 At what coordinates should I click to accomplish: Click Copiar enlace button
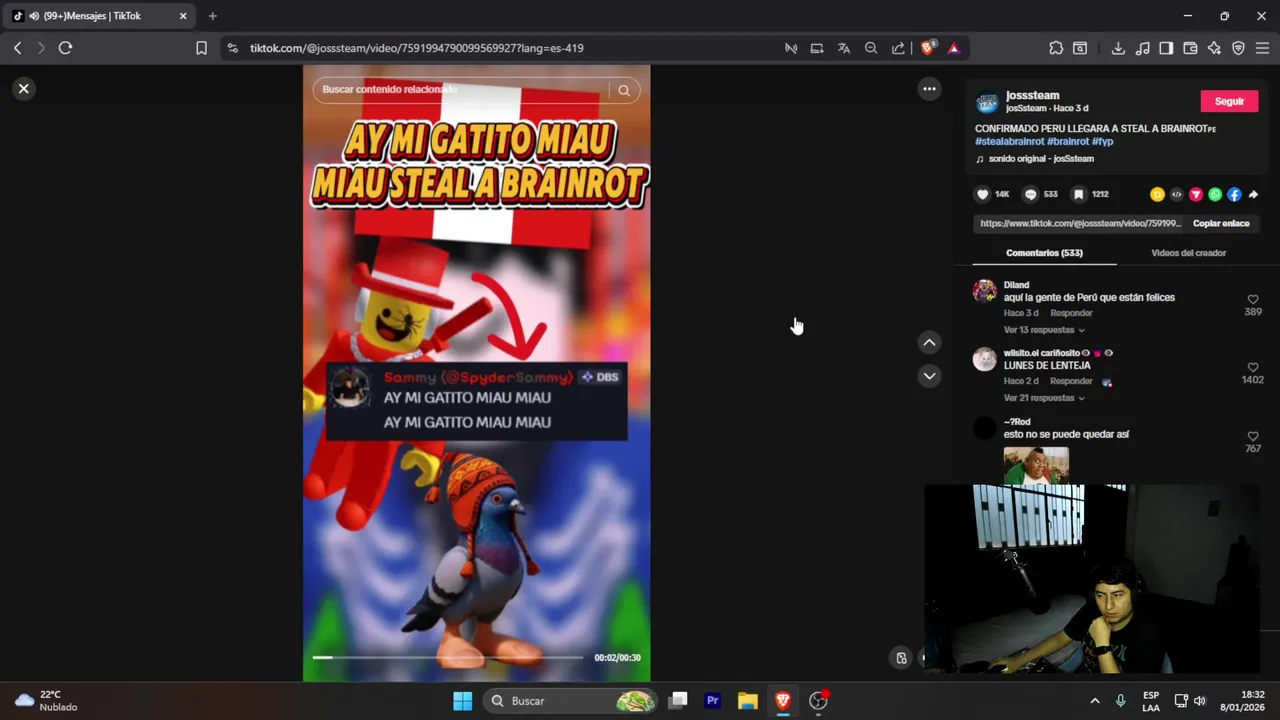[x=1221, y=224]
